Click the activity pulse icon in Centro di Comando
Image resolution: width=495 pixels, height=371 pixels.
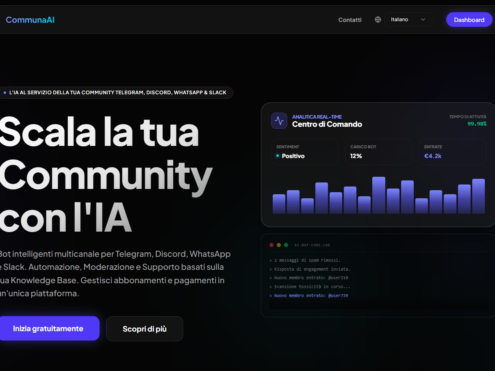pos(279,120)
